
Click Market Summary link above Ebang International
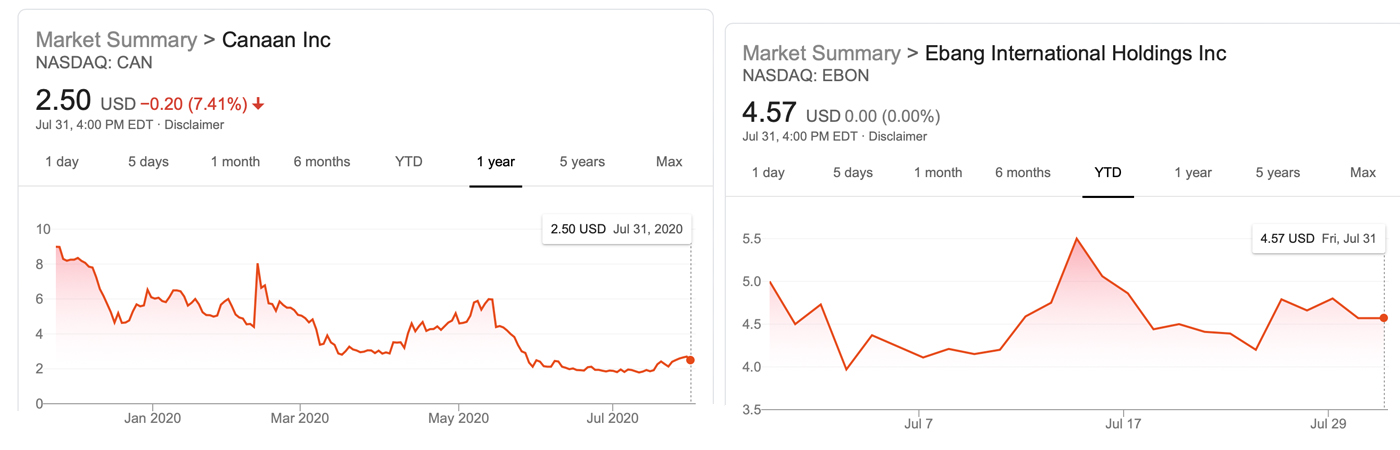[822, 53]
